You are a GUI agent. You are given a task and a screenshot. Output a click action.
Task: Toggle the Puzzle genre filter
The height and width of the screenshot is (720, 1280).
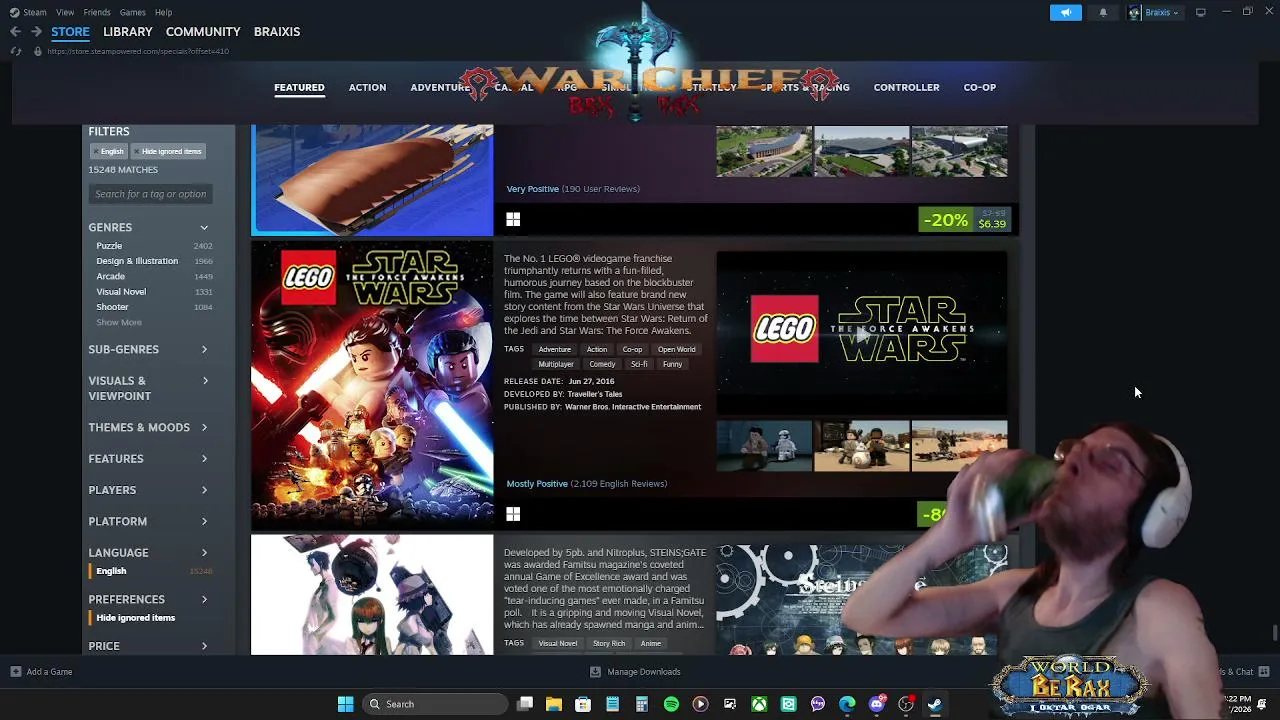pyautogui.click(x=109, y=246)
